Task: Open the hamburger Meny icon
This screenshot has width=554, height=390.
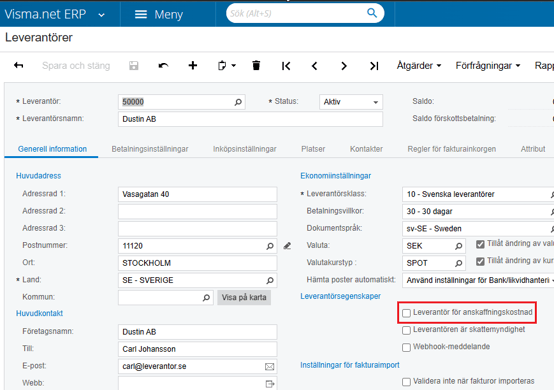Action: click(141, 14)
